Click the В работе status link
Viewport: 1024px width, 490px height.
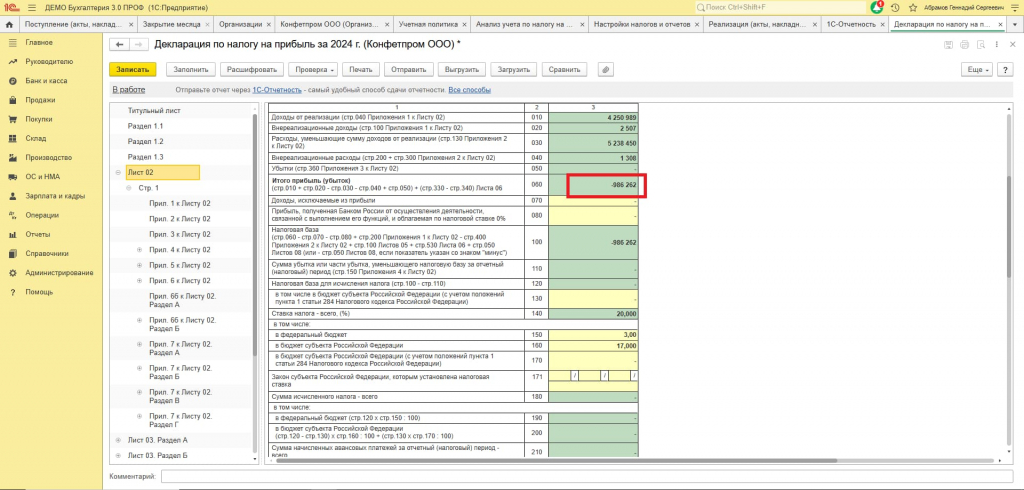(129, 90)
